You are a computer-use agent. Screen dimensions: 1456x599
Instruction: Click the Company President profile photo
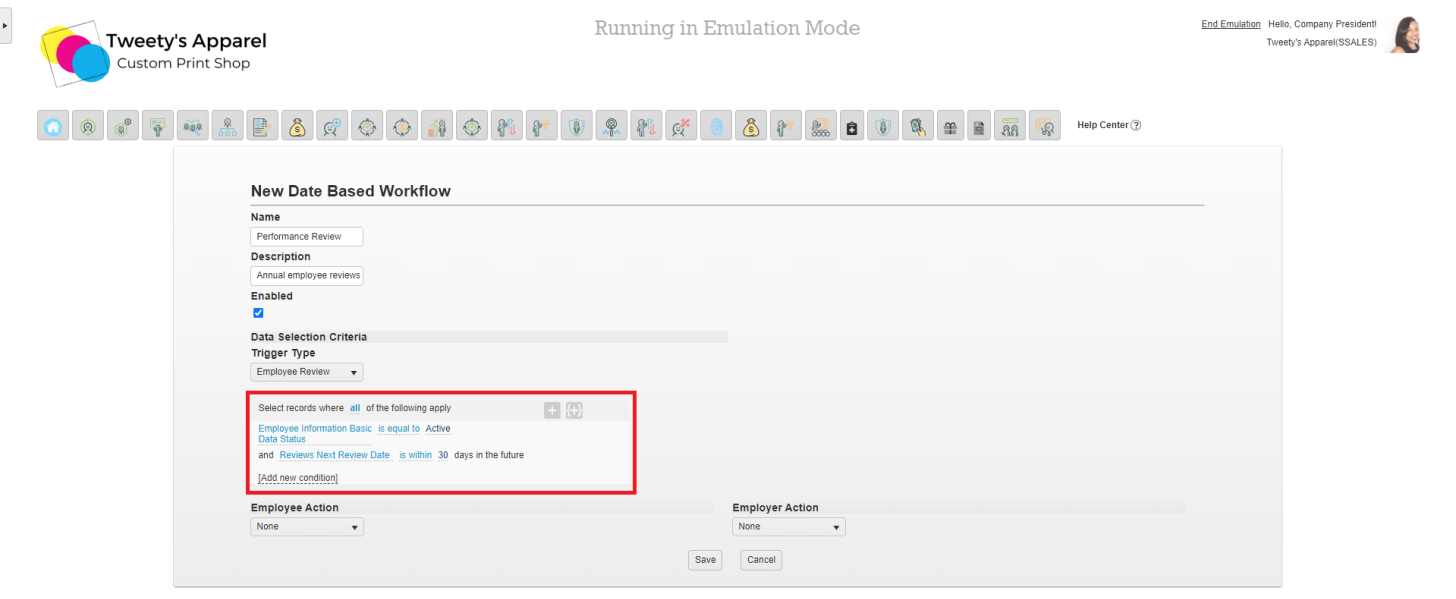(x=1405, y=34)
